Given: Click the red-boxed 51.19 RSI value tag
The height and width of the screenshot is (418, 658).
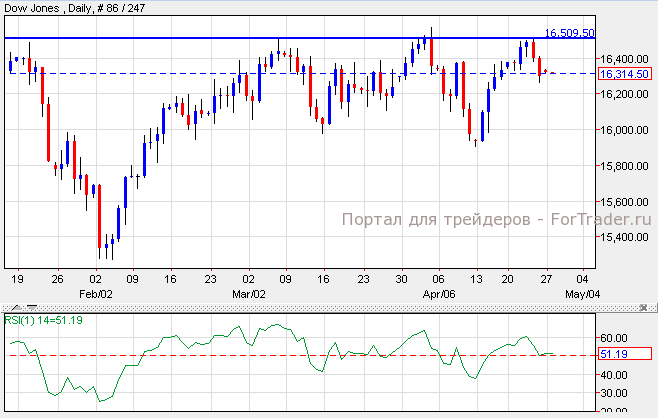Looking at the screenshot, I should pyautogui.click(x=625, y=354).
